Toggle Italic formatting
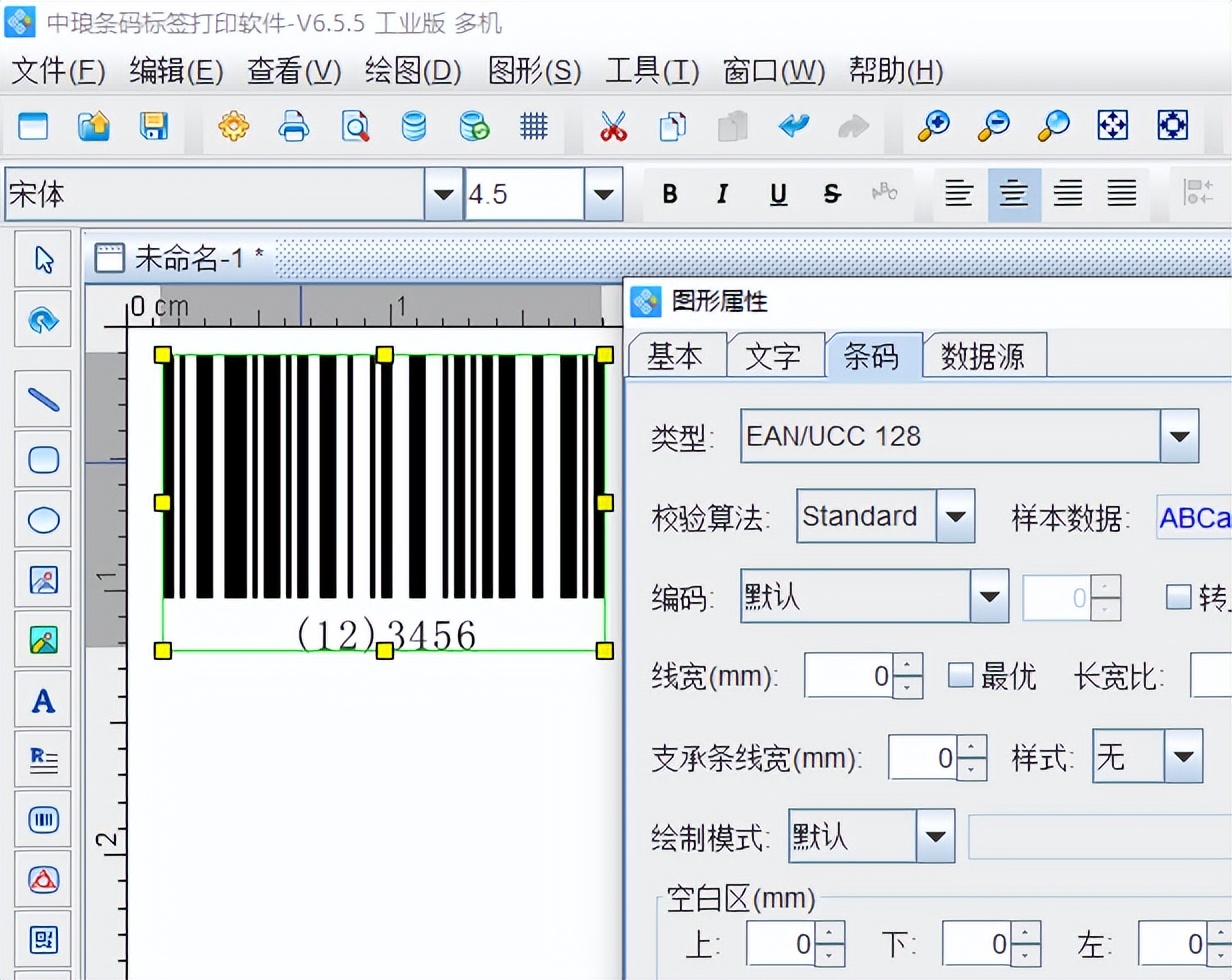This screenshot has height=980, width=1232. pyautogui.click(x=722, y=195)
